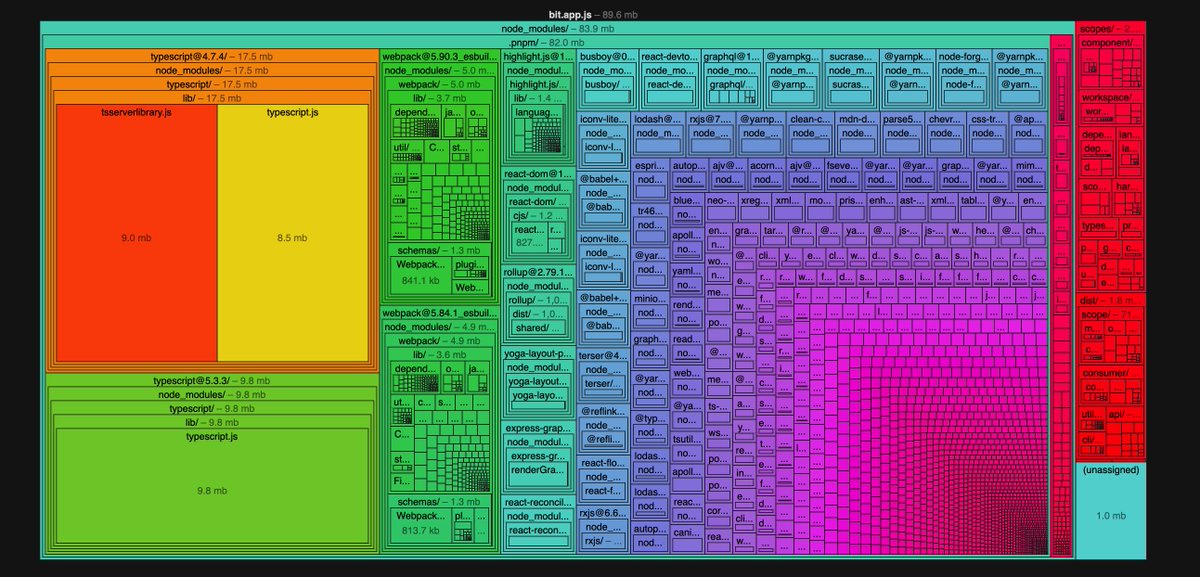The image size is (1200, 577).
Task: Select the rollup@2.79.1 package header
Action: pyautogui.click(x=537, y=271)
